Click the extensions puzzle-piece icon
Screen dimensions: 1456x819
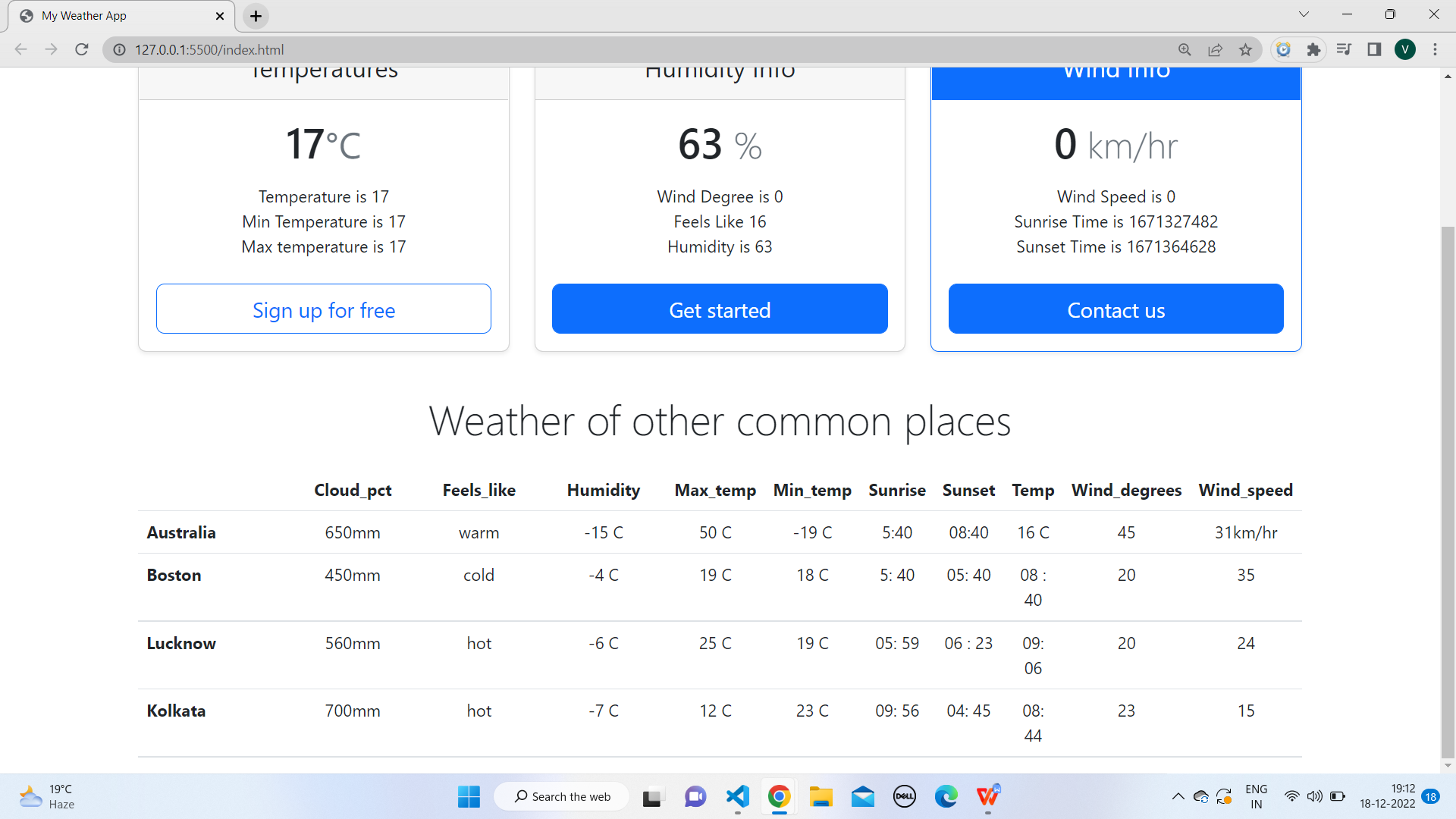(1313, 49)
